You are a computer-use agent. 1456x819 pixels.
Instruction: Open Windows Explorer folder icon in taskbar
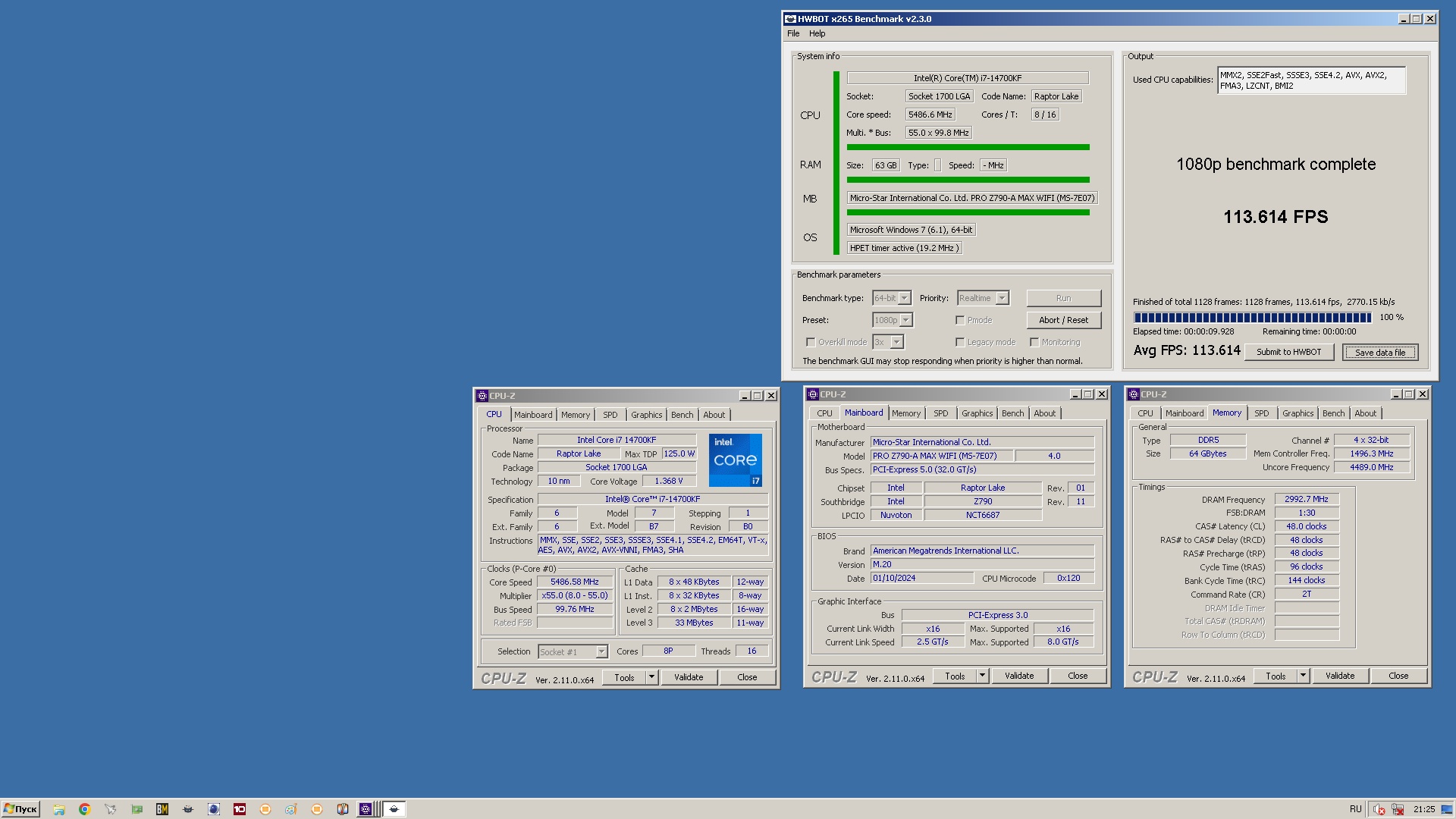[x=59, y=809]
